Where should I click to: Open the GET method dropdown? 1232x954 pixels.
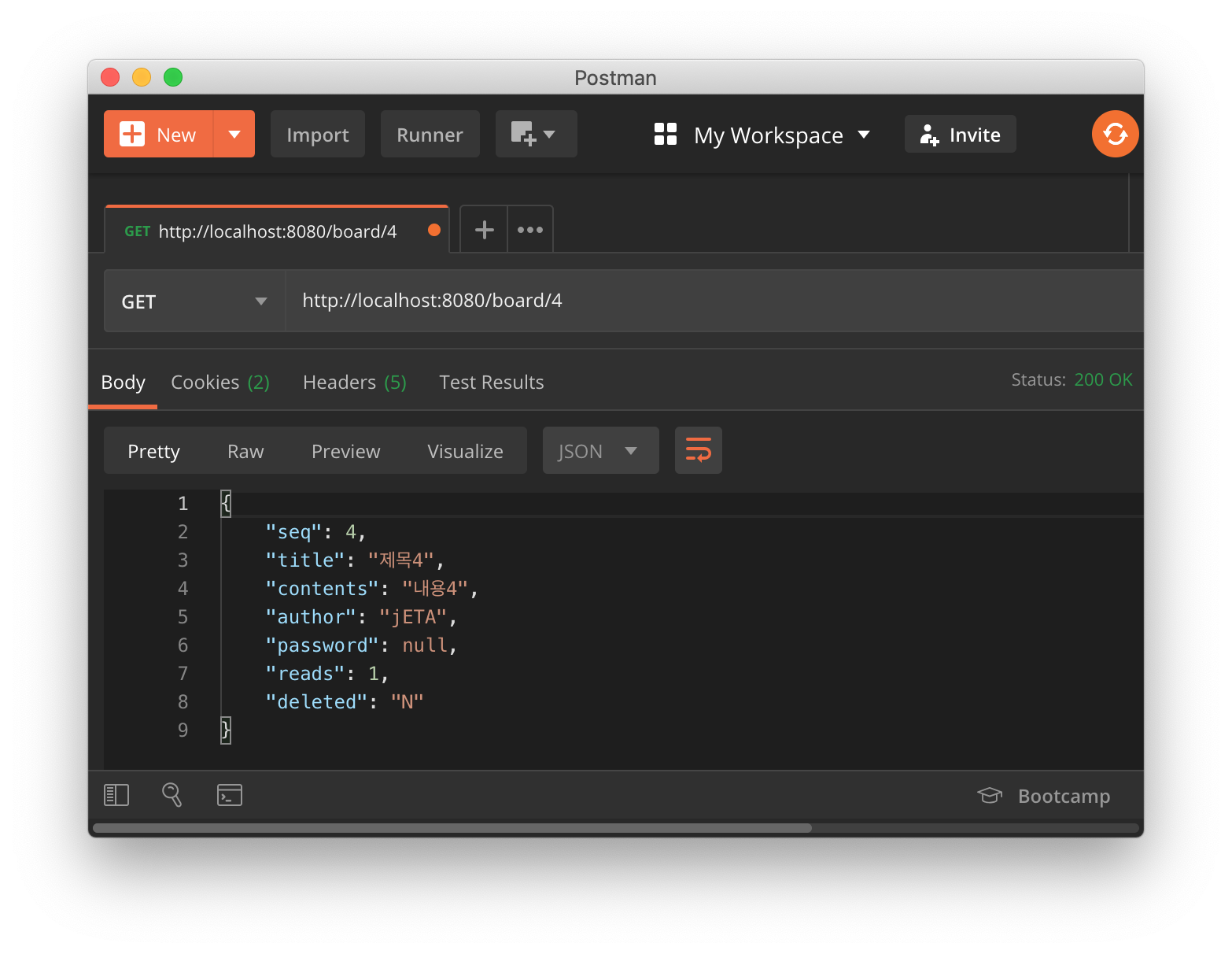coord(194,301)
